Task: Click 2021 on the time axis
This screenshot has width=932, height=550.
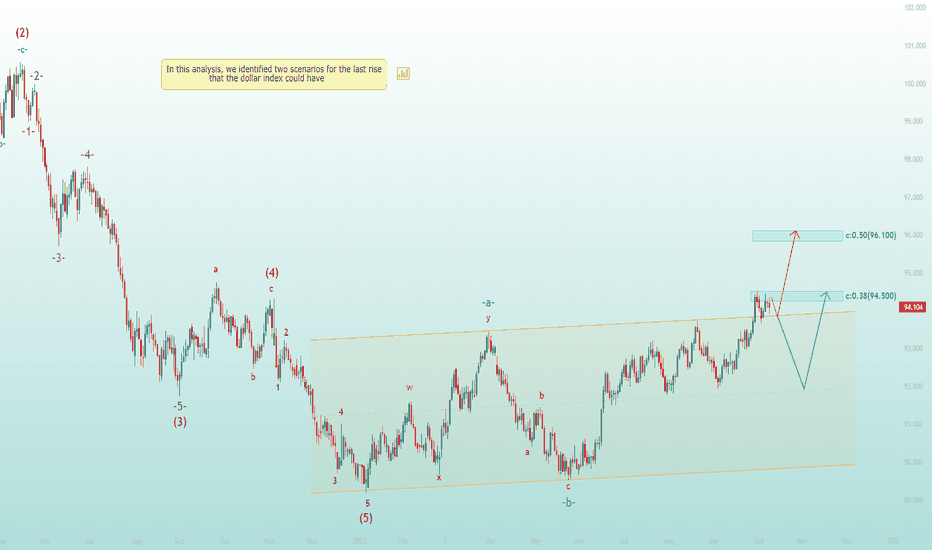Action: click(359, 541)
